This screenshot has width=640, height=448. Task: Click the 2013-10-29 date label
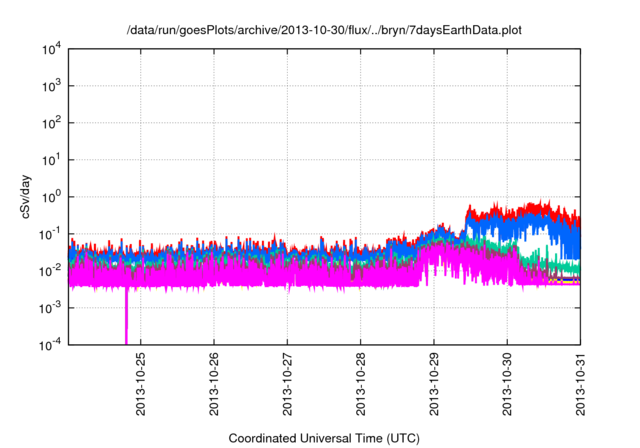[x=434, y=384]
